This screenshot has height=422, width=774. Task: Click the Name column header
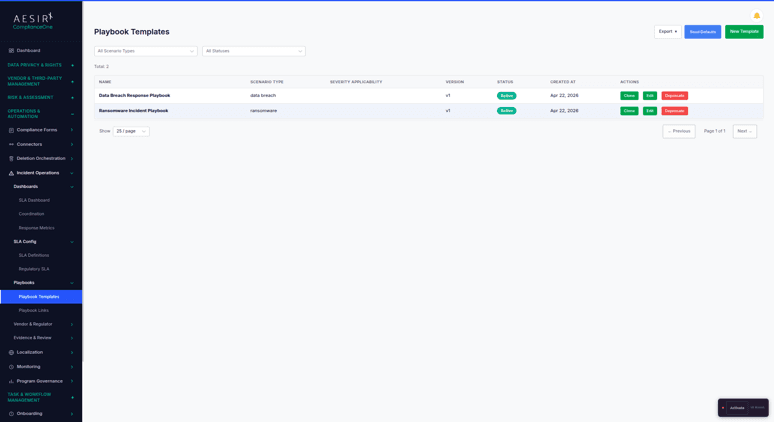click(105, 82)
